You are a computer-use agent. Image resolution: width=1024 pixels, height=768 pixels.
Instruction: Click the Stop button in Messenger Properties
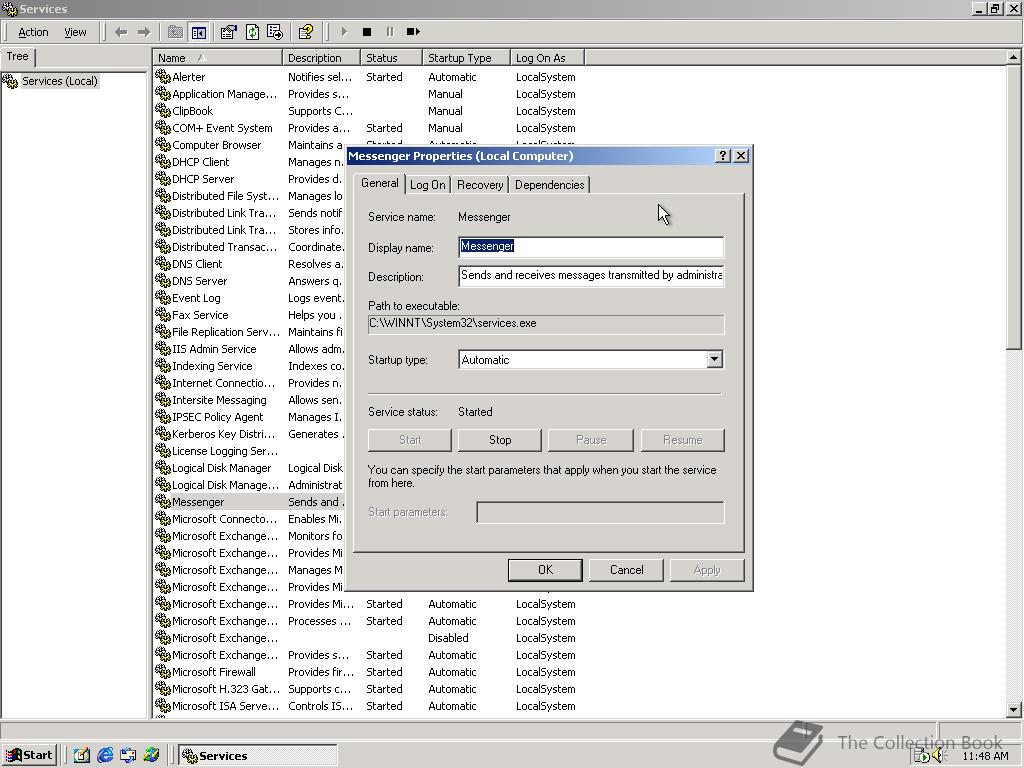(500, 440)
